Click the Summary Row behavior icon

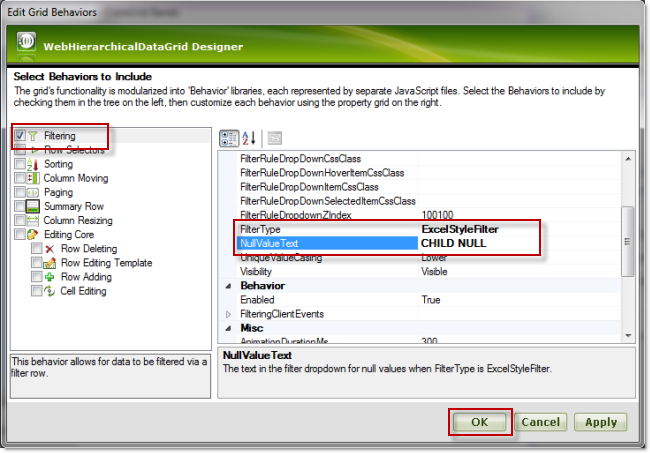[x=34, y=206]
